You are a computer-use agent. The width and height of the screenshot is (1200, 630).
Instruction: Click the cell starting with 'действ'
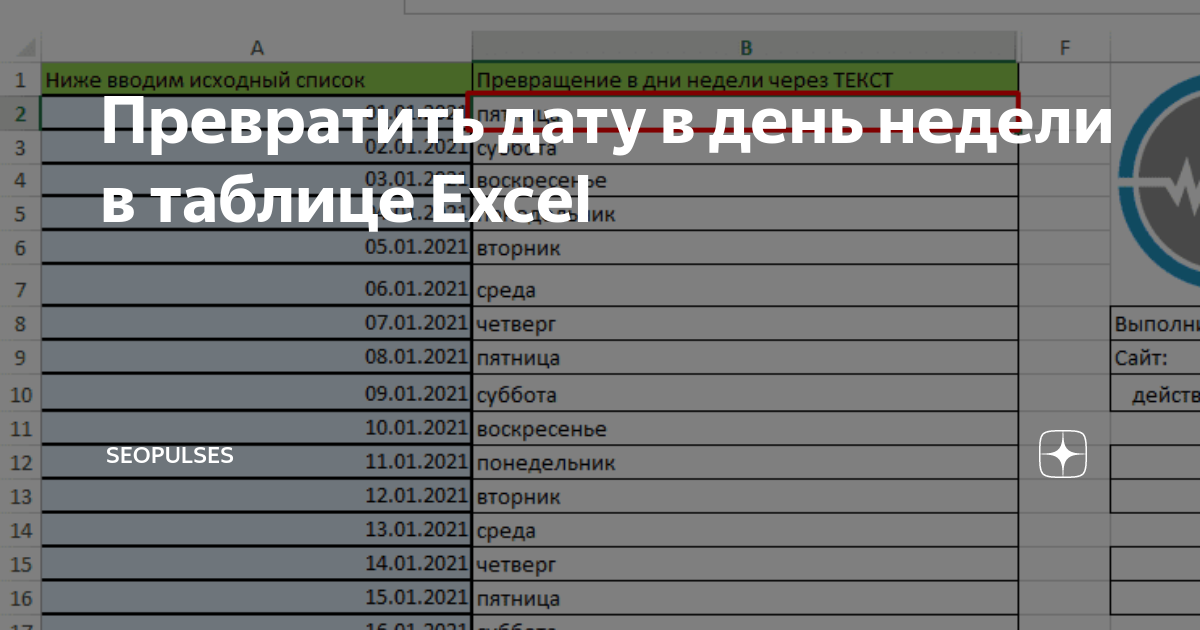pyautogui.click(x=1160, y=393)
